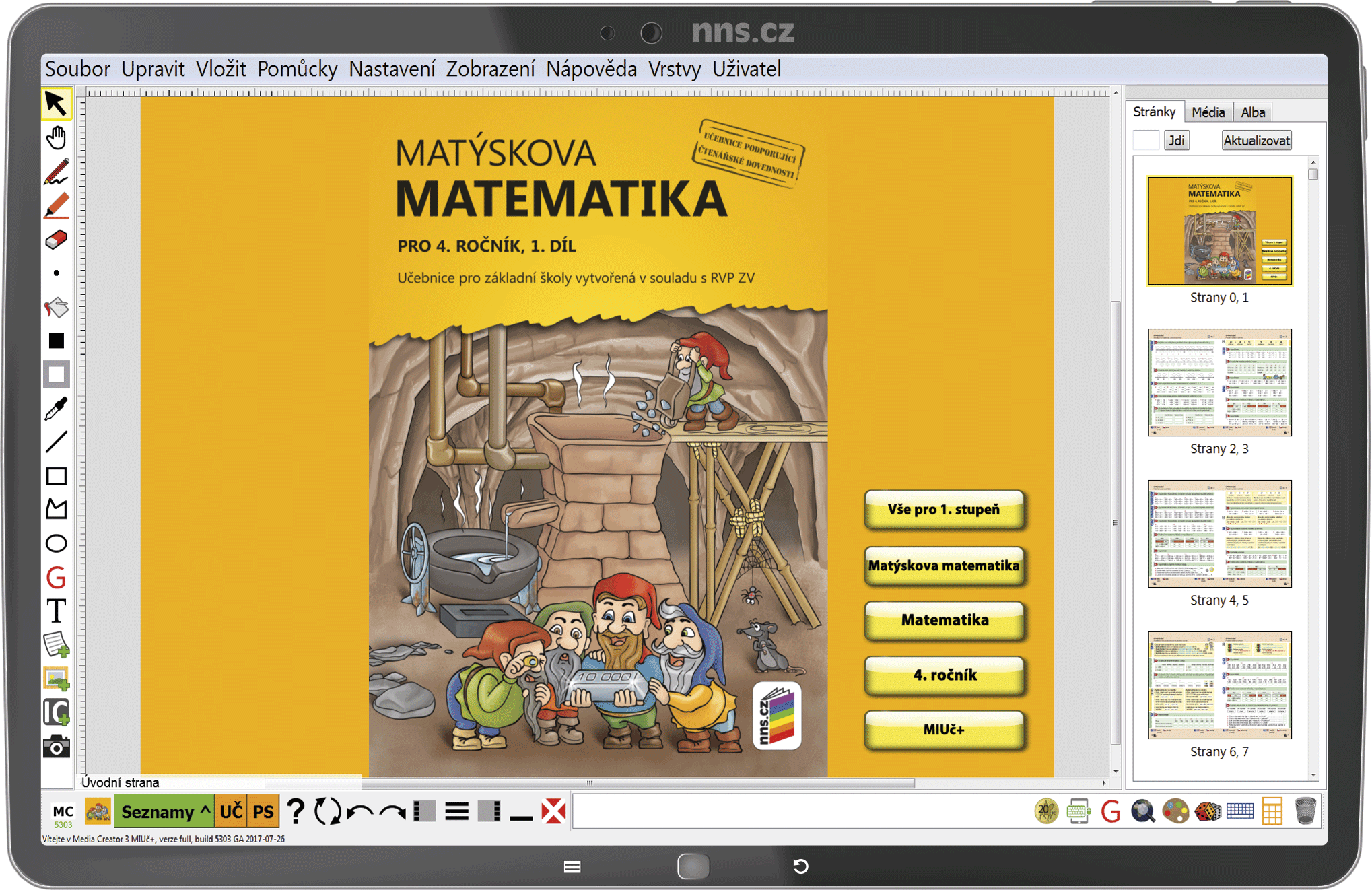Viewport: 1372px width, 890px height.
Task: Click the trash bin icon
Action: click(x=1305, y=811)
